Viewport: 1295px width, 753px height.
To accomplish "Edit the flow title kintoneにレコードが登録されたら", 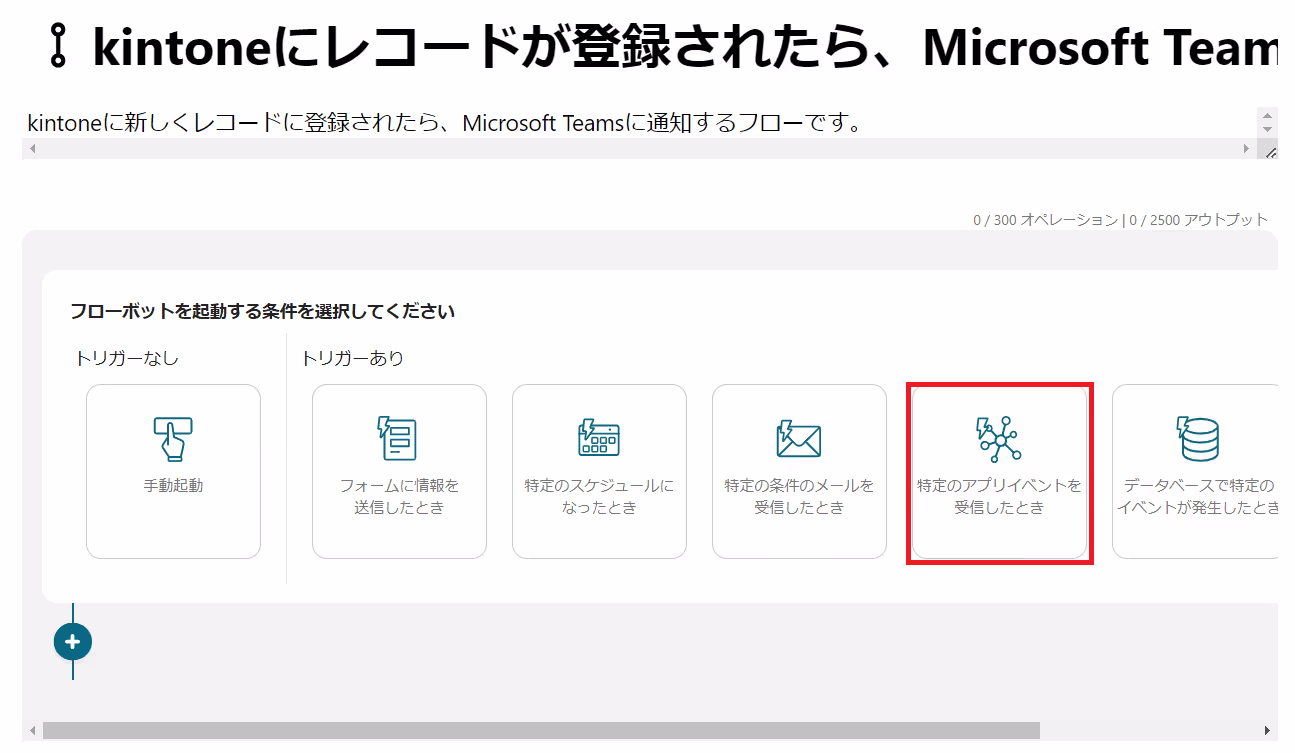I will pos(684,46).
